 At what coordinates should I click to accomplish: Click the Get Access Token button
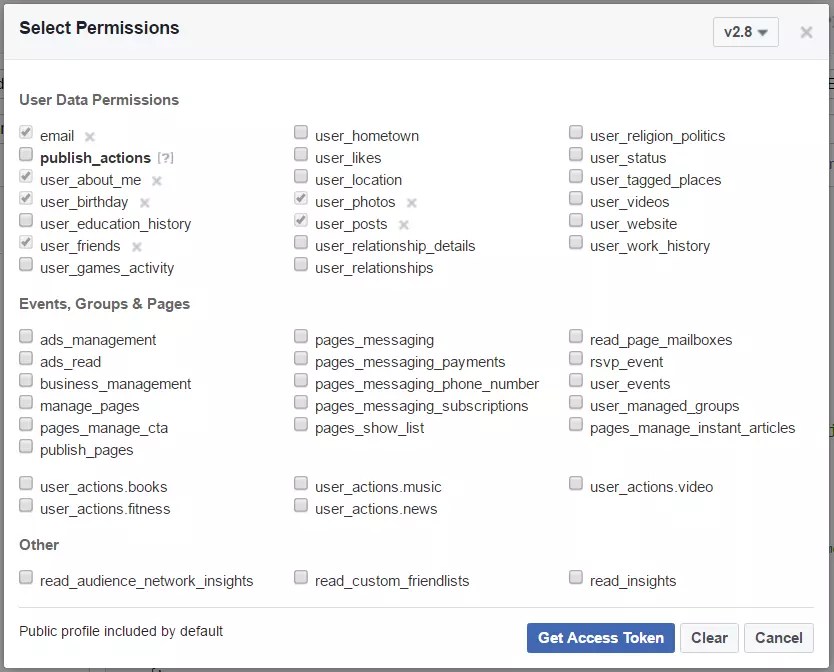tap(600, 638)
